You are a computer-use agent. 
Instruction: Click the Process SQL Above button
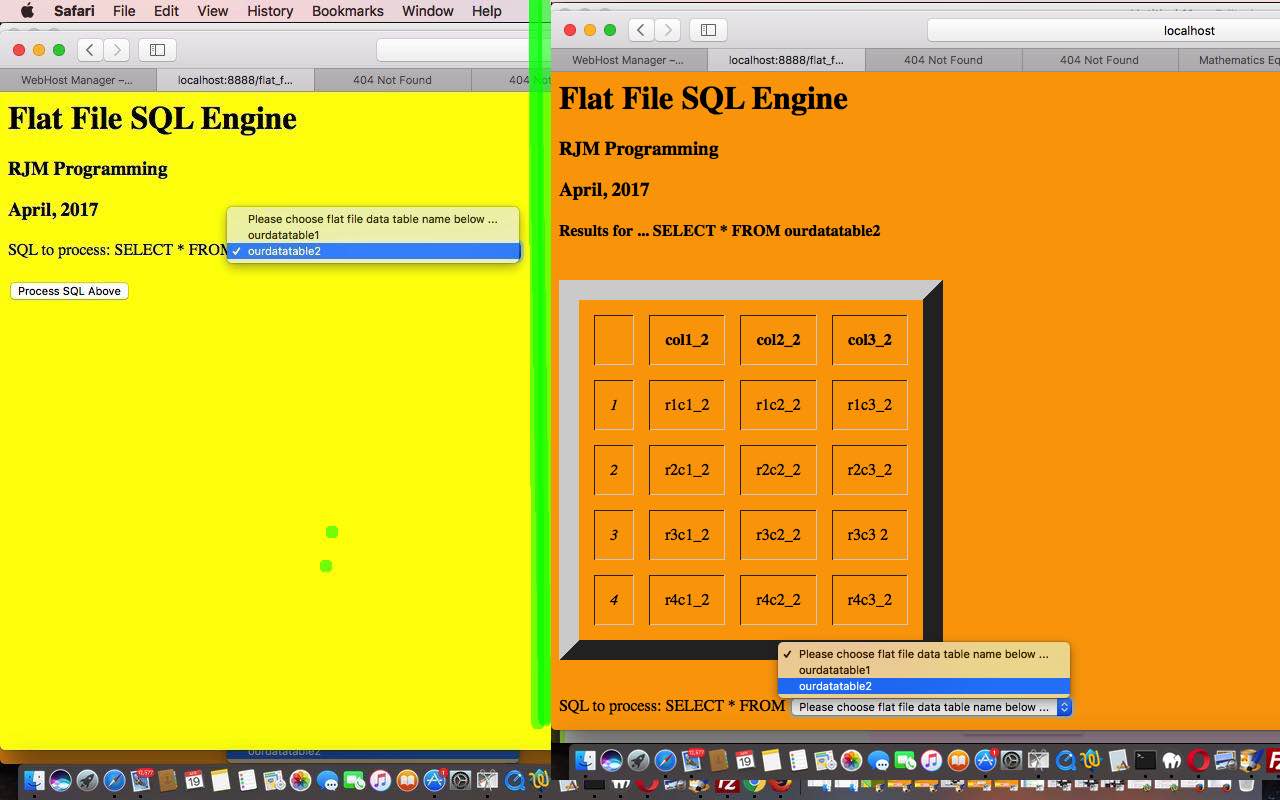click(x=68, y=291)
